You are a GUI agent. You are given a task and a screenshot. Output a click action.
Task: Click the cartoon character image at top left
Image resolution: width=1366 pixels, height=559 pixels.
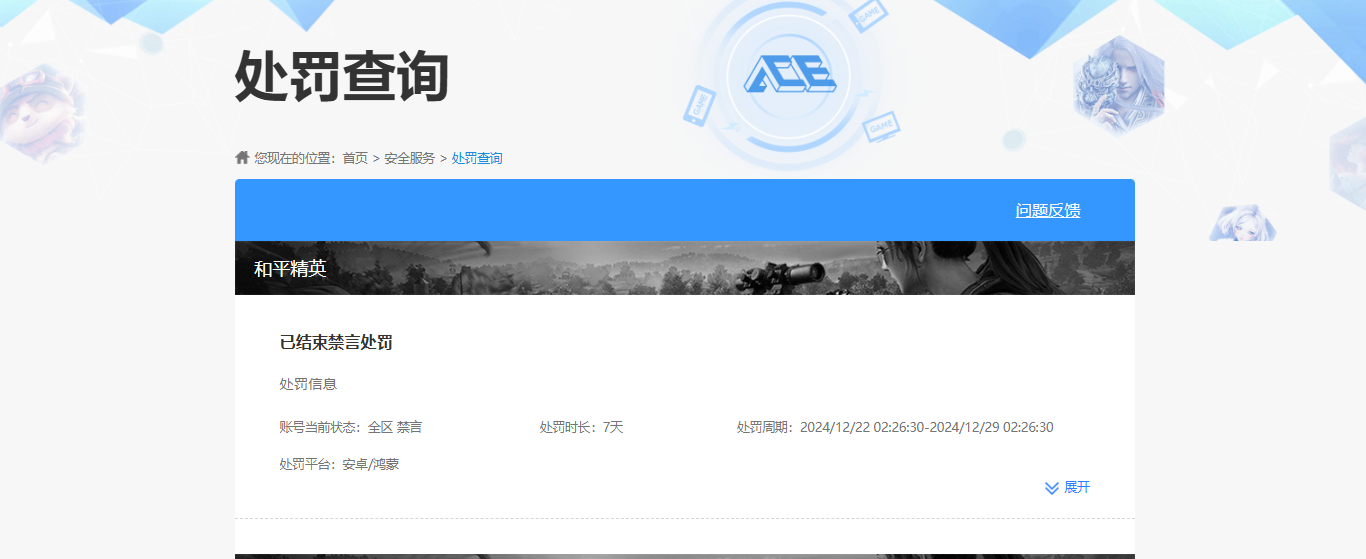pos(40,108)
